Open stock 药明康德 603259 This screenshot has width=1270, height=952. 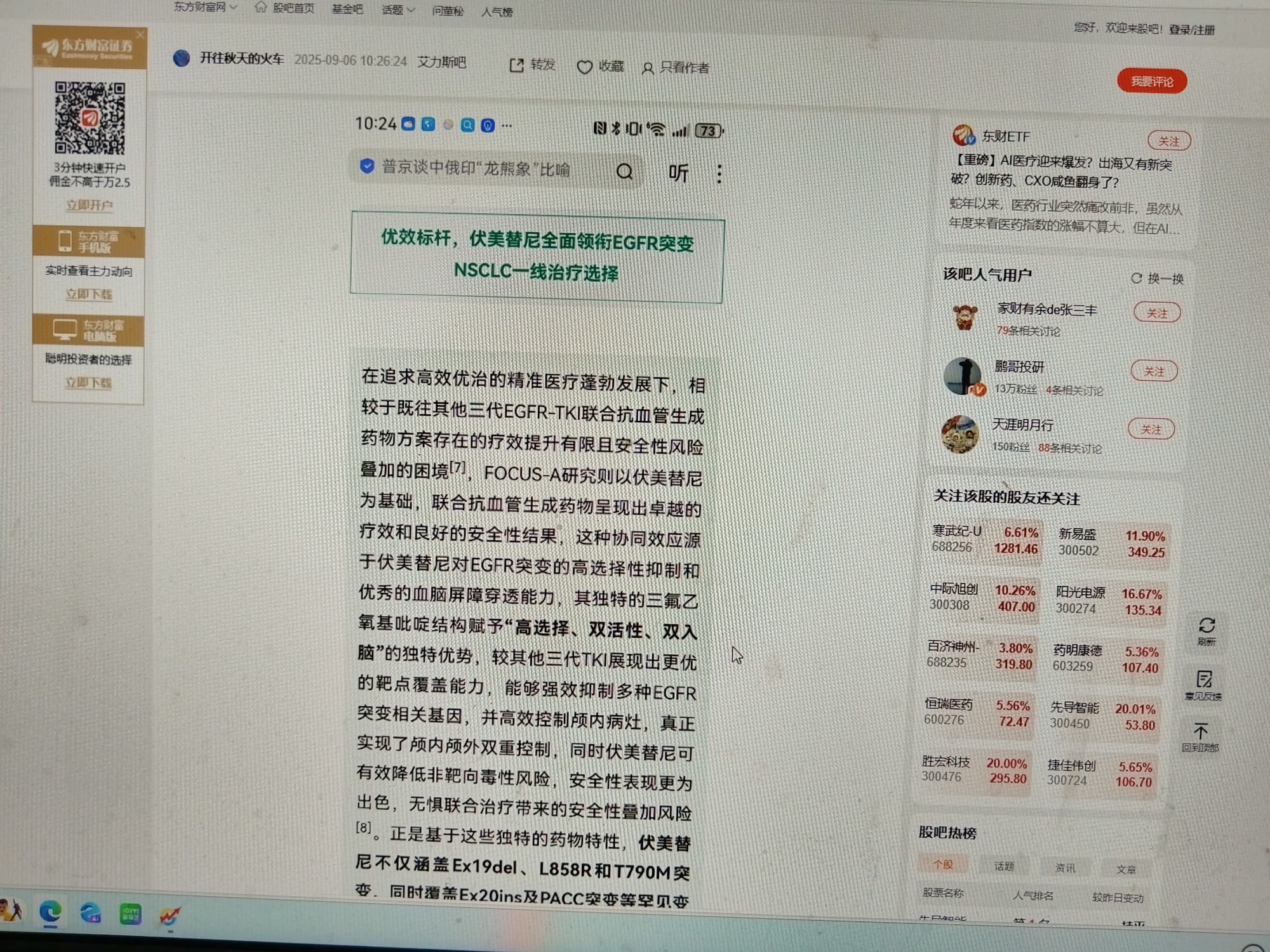pyautogui.click(x=1106, y=659)
